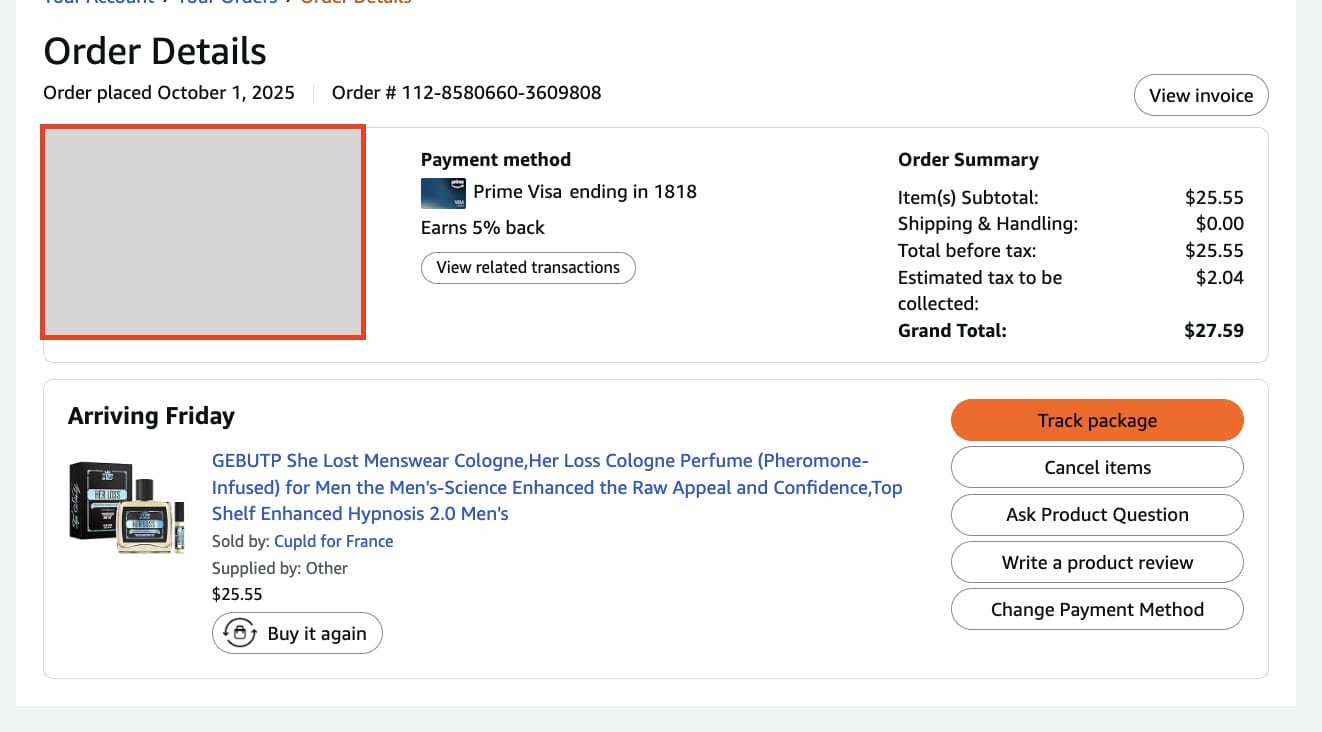1322x732 pixels.
Task: Visit seller Cupld for France
Action: point(333,541)
